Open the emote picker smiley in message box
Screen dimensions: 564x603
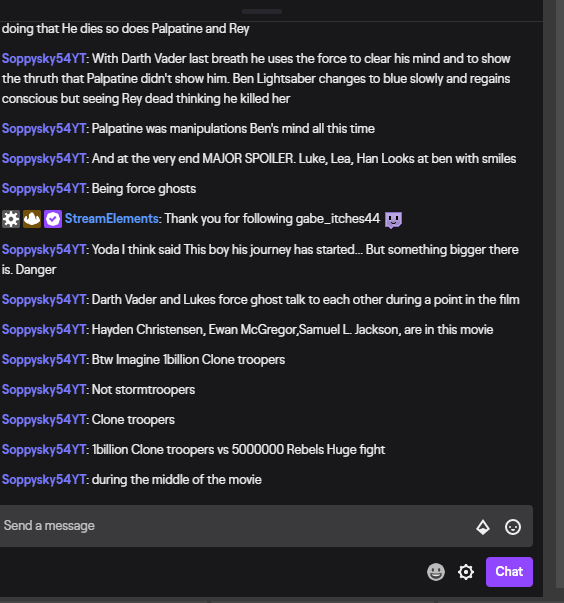click(513, 527)
